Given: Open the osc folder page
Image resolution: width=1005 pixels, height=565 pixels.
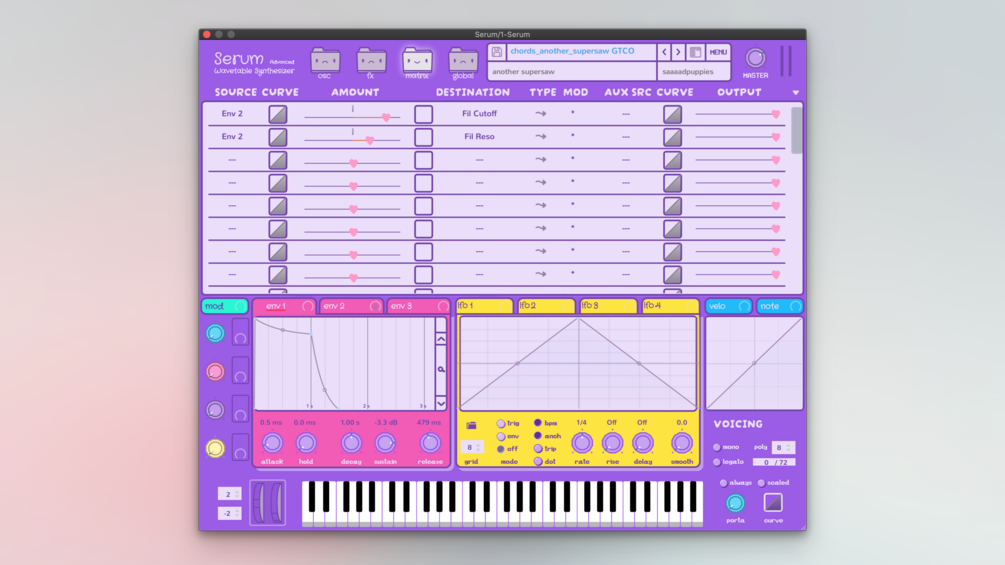Looking at the screenshot, I should coord(325,62).
